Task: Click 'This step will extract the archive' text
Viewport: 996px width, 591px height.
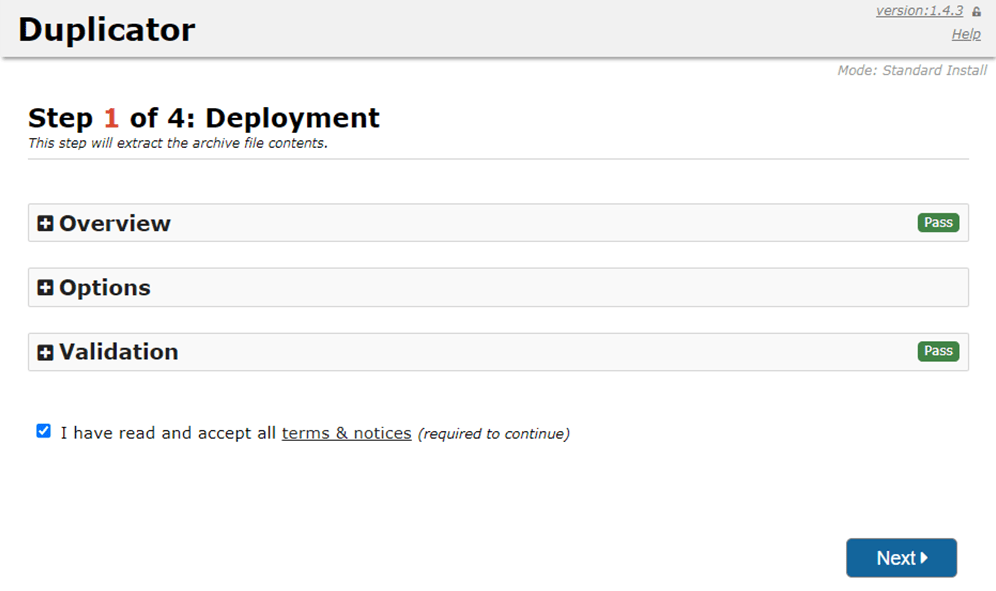Action: click(x=177, y=143)
